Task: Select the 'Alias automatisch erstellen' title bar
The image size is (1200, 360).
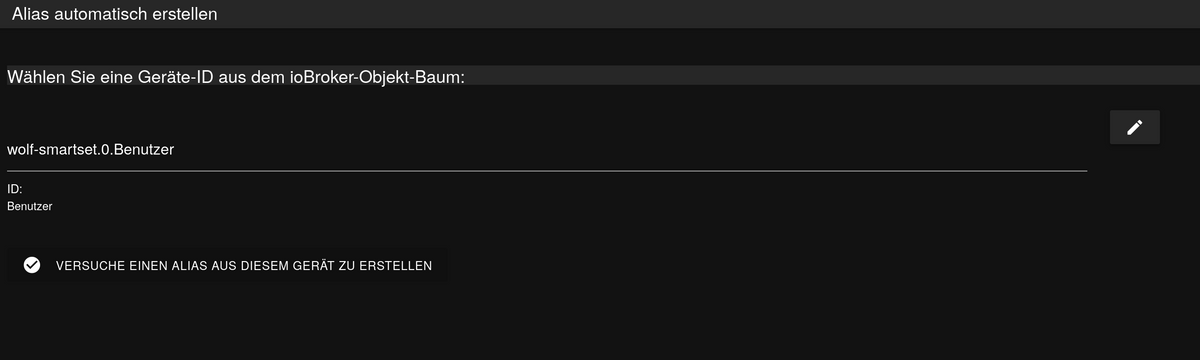Action: (600, 14)
